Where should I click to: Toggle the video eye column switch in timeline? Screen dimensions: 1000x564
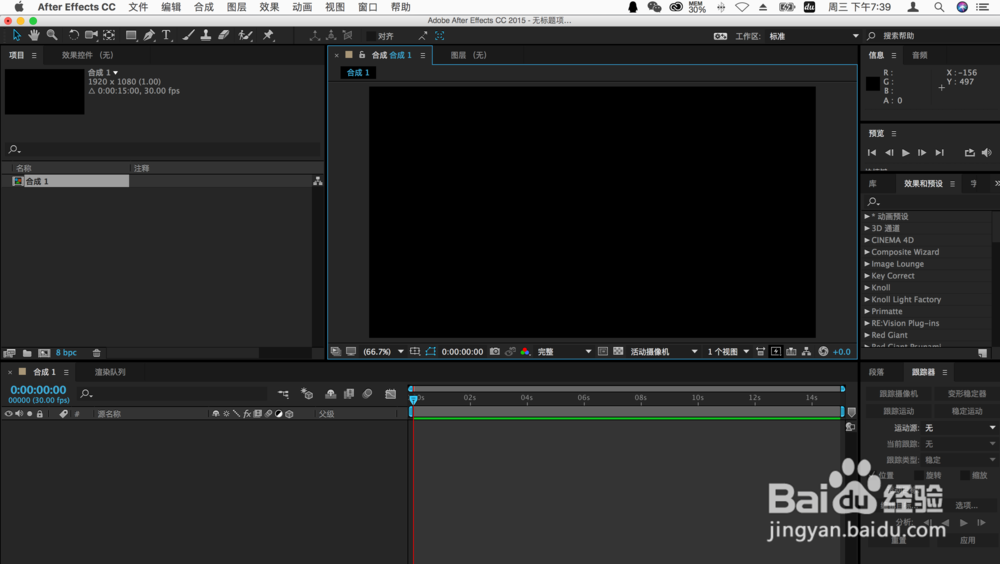coord(8,413)
